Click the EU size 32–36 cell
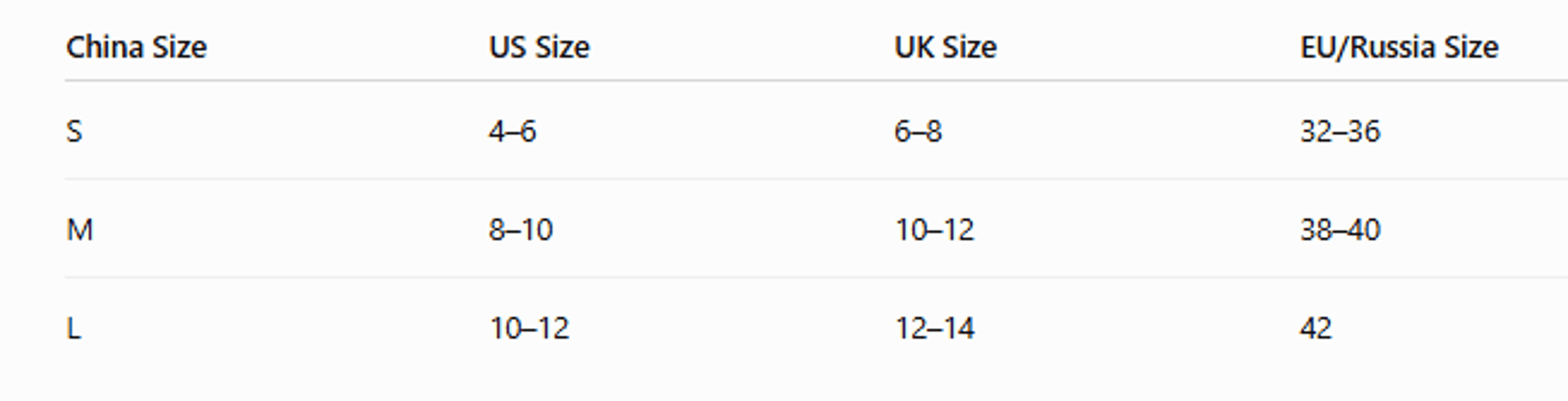1568x401 pixels. click(1340, 131)
